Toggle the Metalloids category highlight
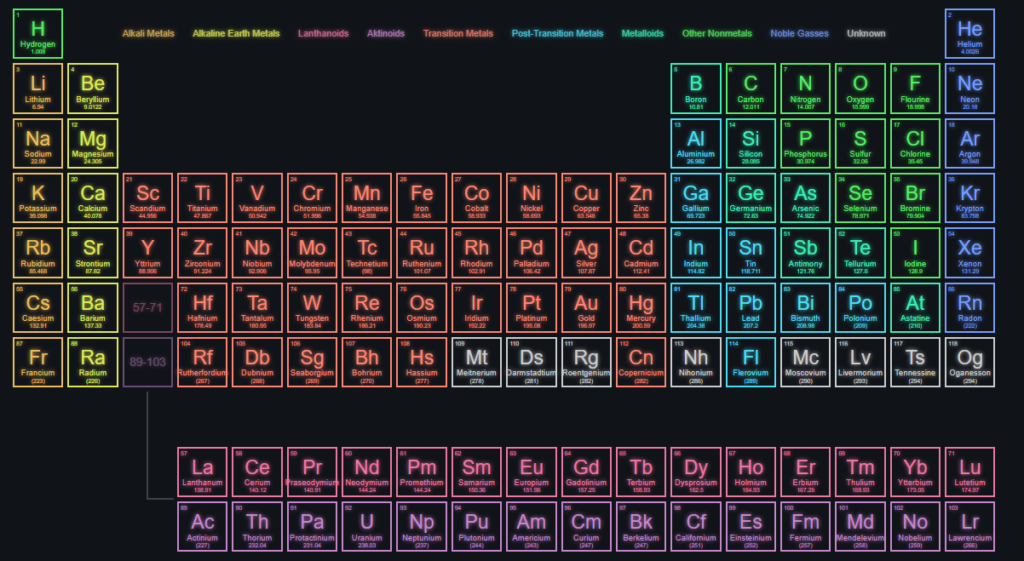 click(x=642, y=34)
